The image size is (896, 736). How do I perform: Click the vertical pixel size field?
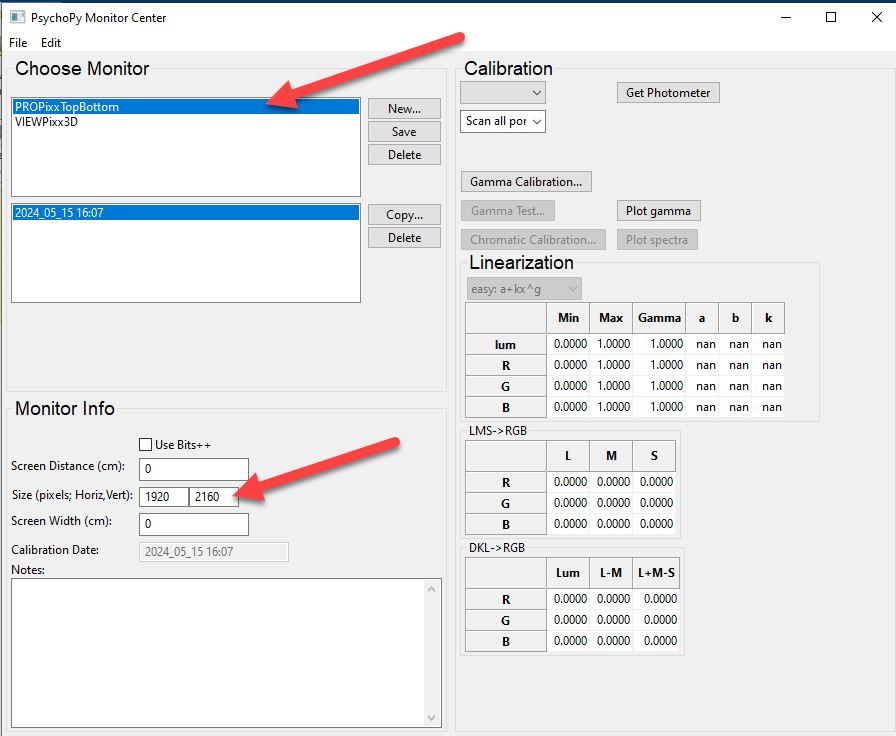point(212,497)
